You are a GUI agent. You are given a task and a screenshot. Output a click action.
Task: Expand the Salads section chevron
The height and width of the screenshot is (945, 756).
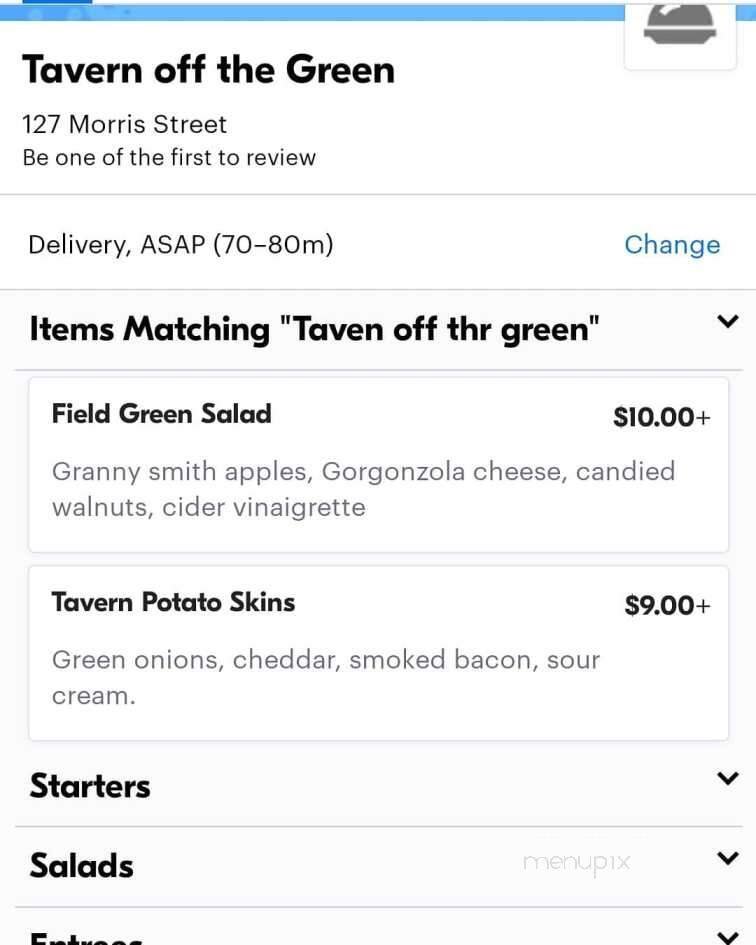(728, 858)
